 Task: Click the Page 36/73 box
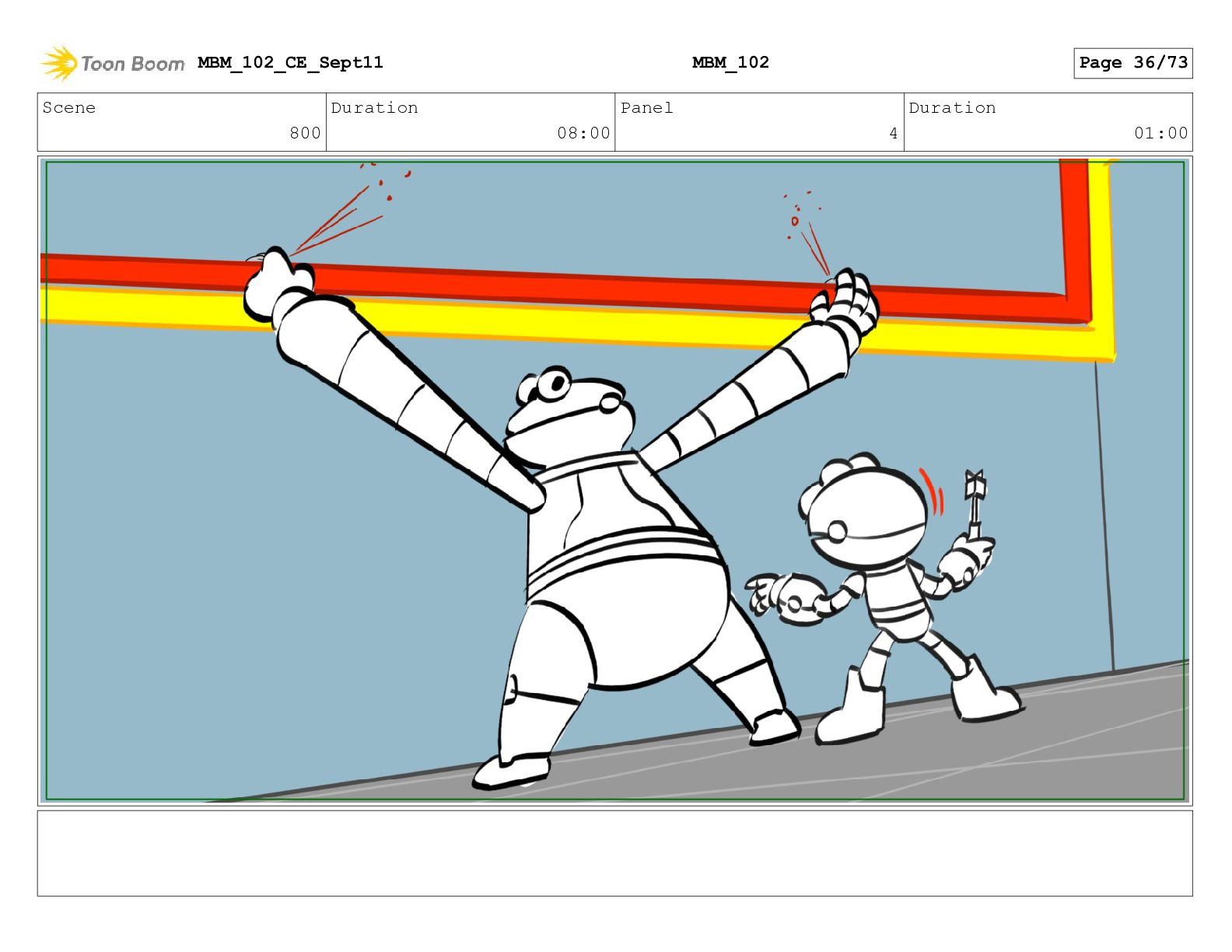(x=1132, y=63)
